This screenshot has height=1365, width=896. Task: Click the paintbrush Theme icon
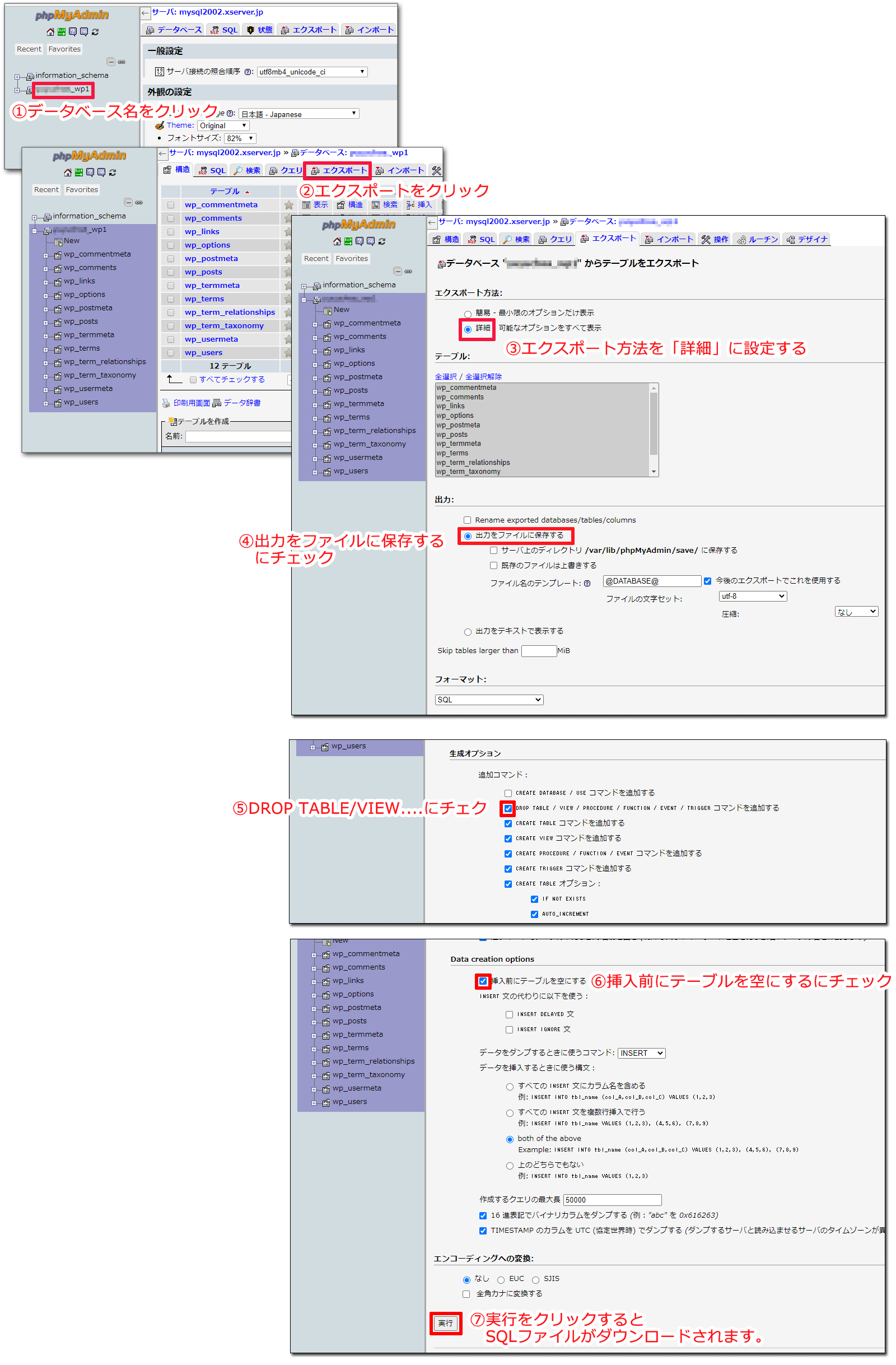[x=160, y=125]
